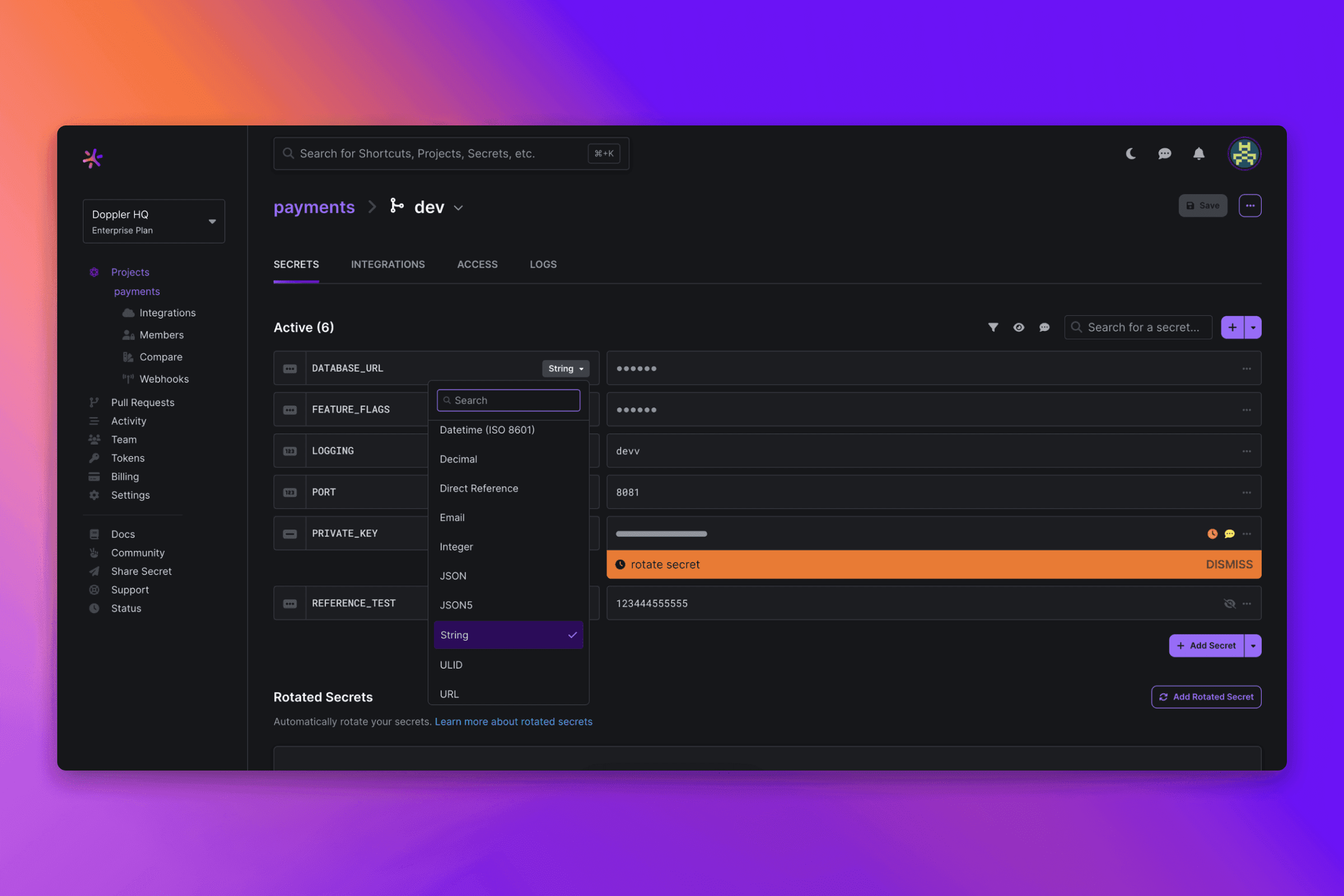Show secret notes comment icon
1344x896 pixels.
1044,328
